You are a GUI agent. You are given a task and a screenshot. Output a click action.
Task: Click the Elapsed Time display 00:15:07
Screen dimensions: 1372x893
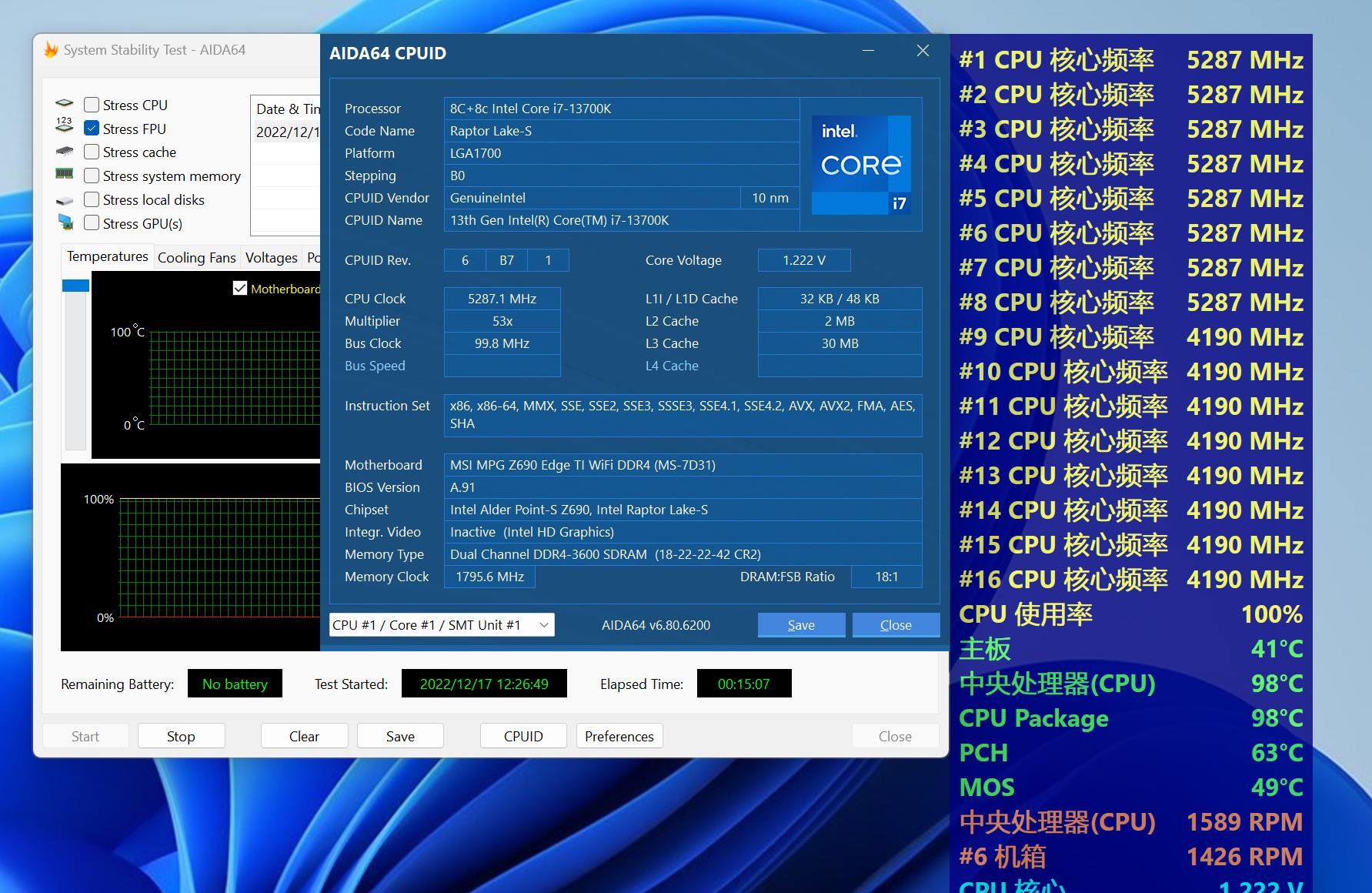click(744, 684)
